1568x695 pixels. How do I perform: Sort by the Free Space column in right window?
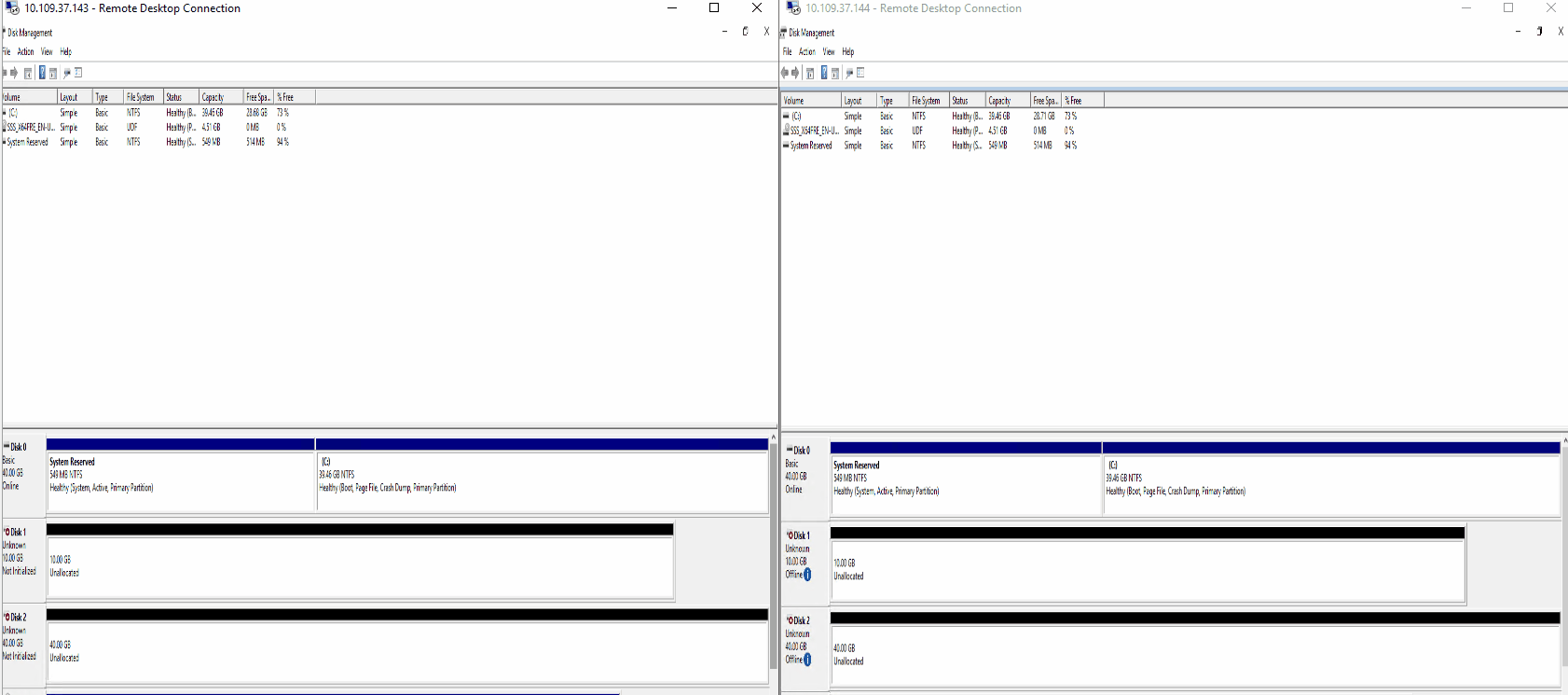(x=1045, y=101)
